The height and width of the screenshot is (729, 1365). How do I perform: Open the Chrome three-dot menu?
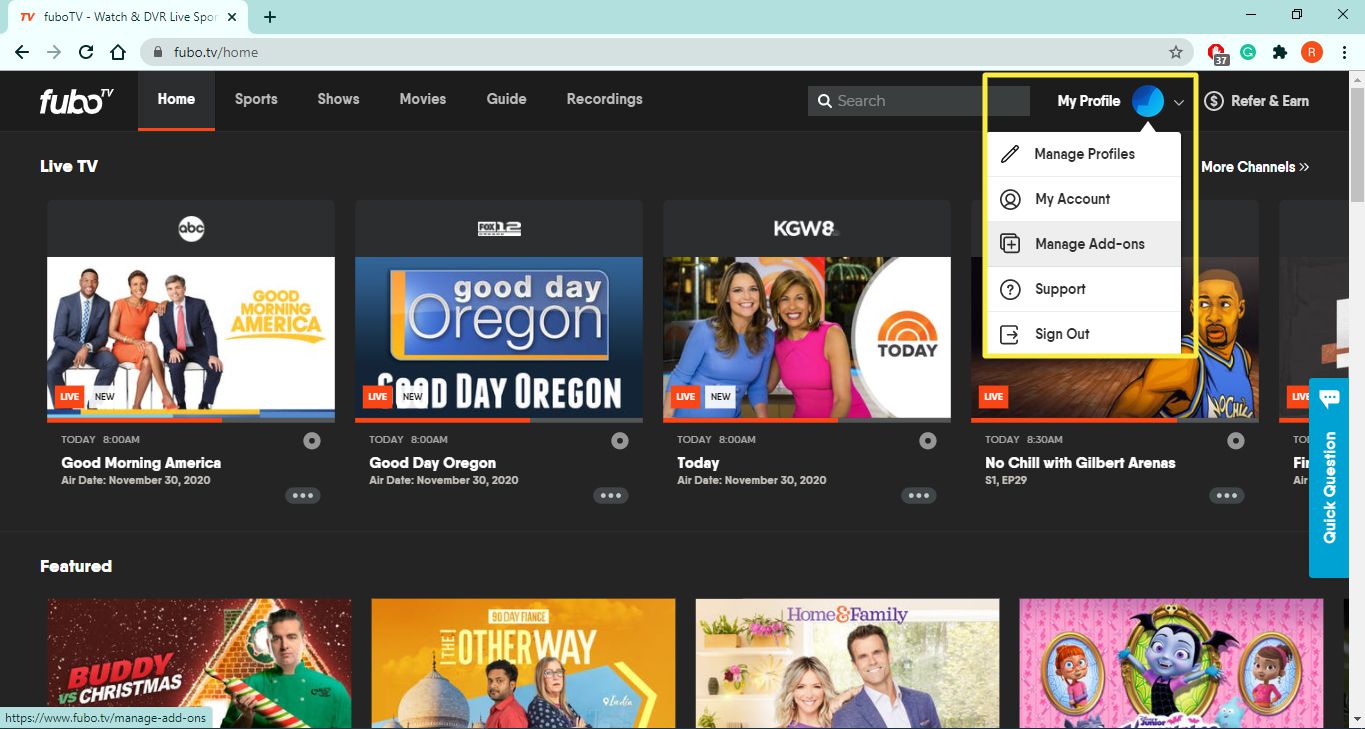(x=1344, y=52)
